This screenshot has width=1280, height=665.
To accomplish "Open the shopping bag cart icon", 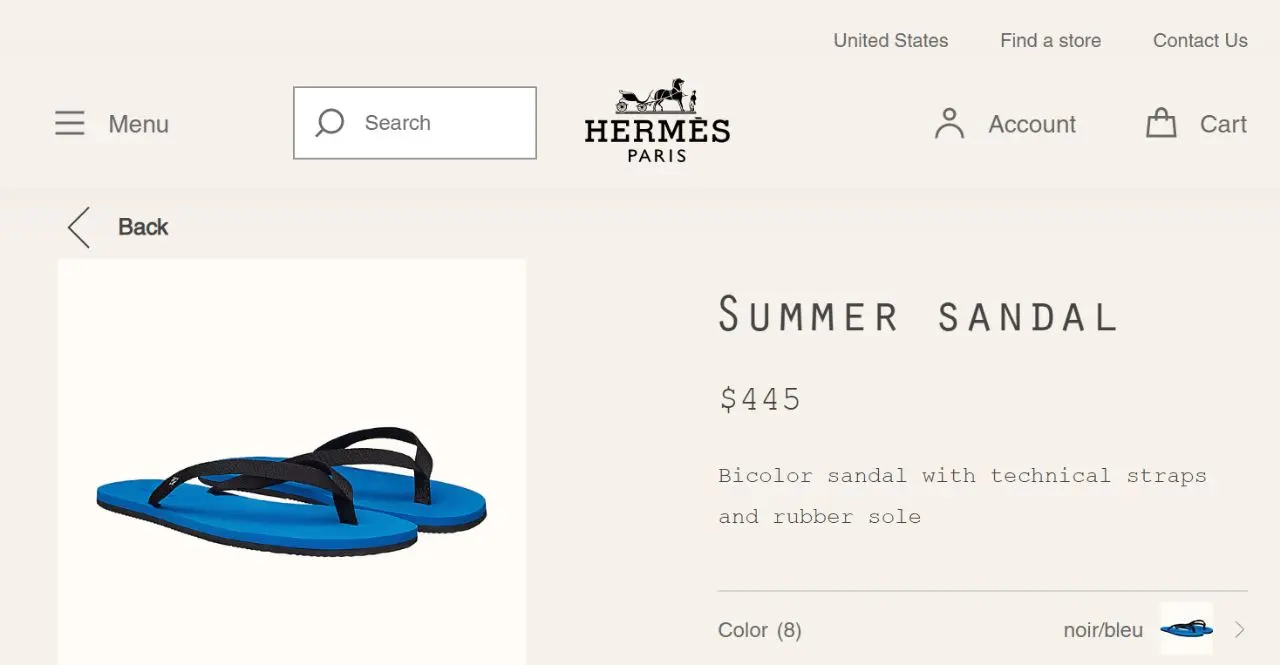I will tap(1161, 123).
